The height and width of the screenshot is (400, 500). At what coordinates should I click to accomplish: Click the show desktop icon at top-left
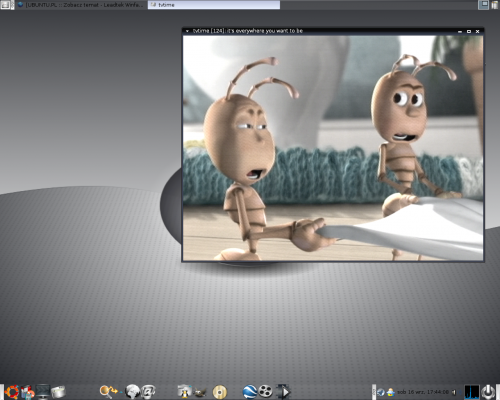(6, 5)
